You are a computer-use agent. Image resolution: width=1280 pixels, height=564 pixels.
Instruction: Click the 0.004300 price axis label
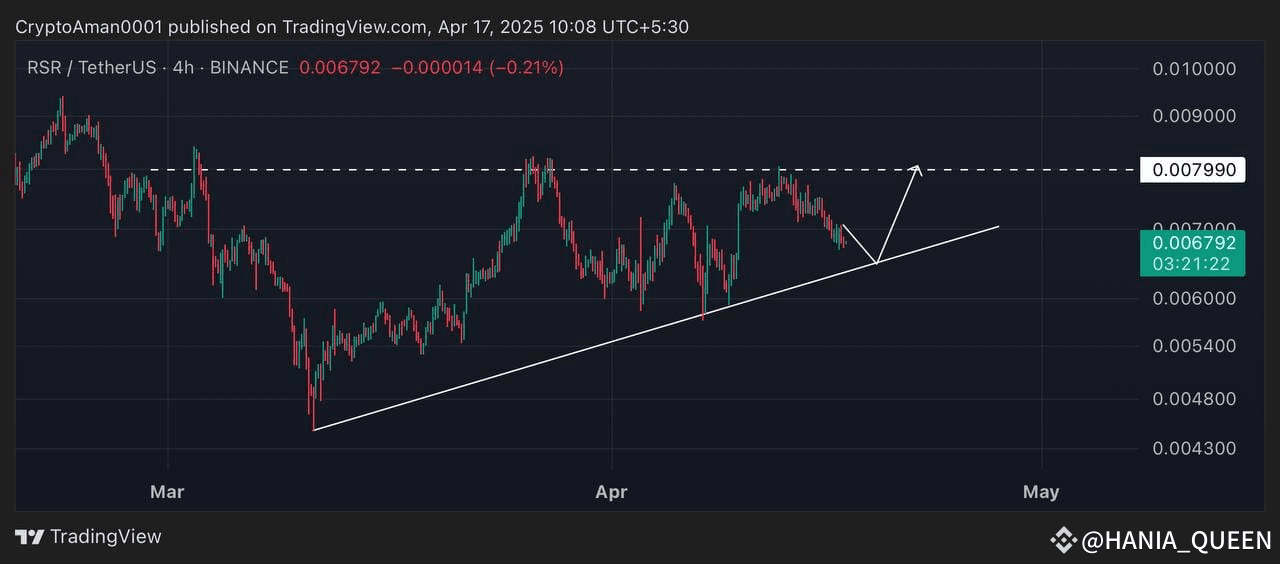1194,449
